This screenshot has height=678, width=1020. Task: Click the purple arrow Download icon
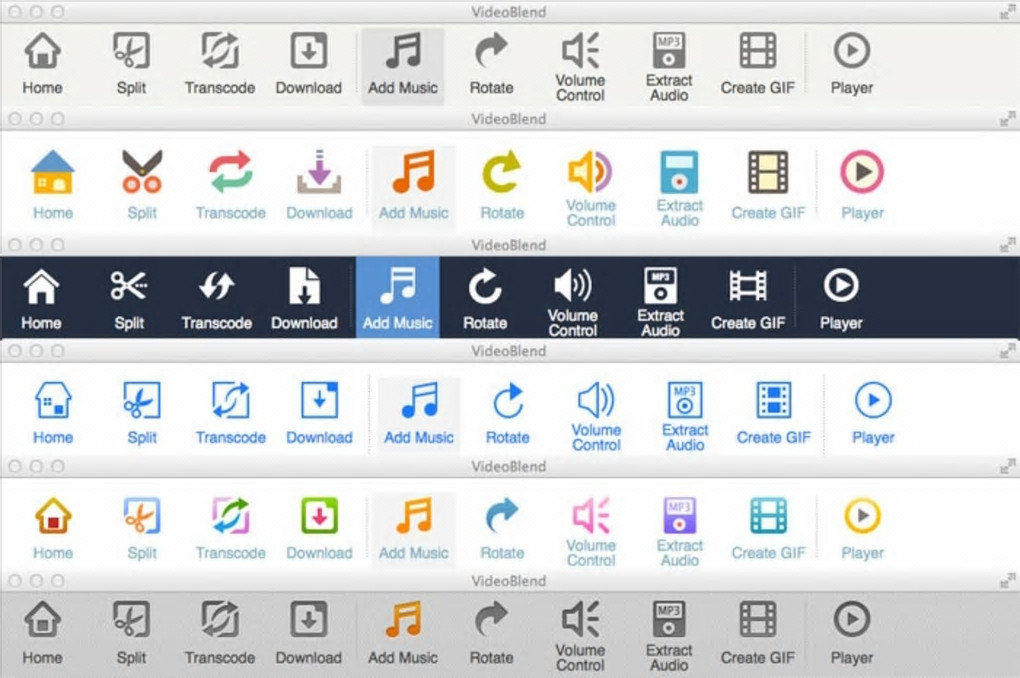319,172
